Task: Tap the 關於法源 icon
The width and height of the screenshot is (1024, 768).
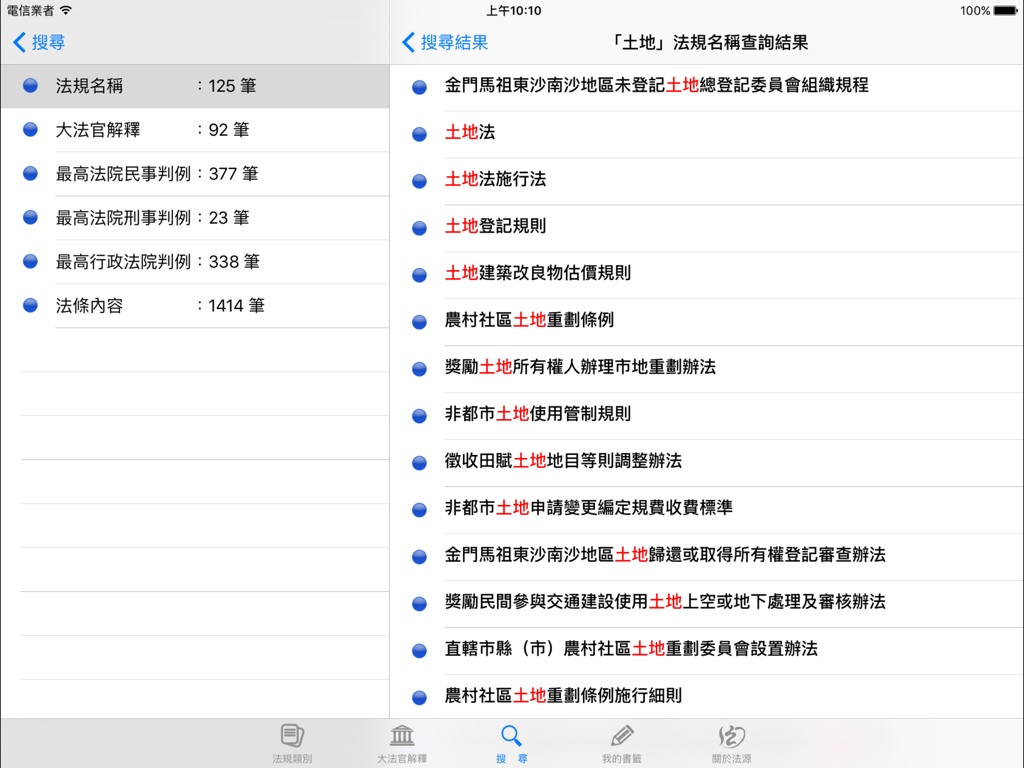Action: 731,734
